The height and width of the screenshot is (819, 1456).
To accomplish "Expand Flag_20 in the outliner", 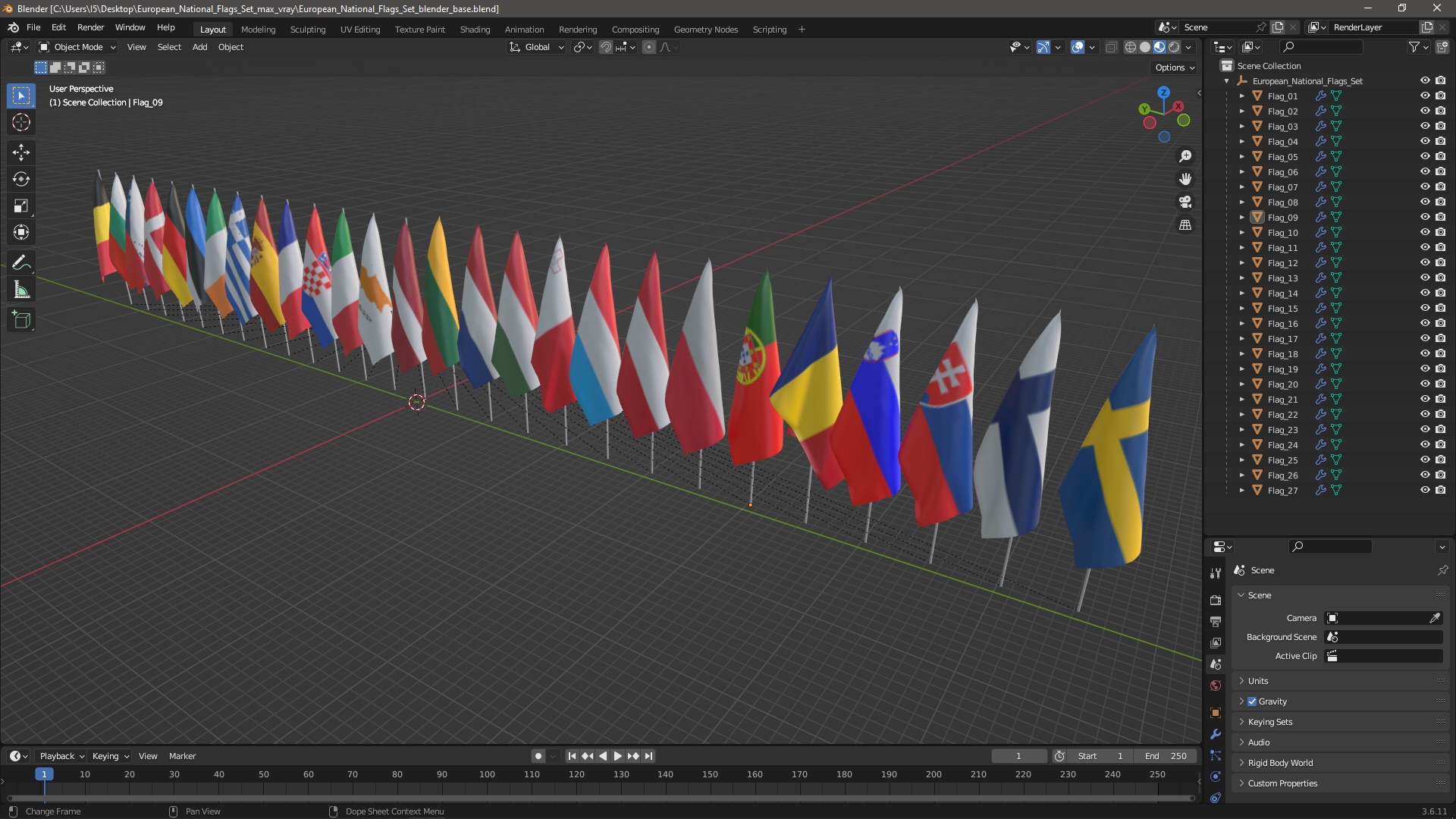I will pyautogui.click(x=1241, y=384).
